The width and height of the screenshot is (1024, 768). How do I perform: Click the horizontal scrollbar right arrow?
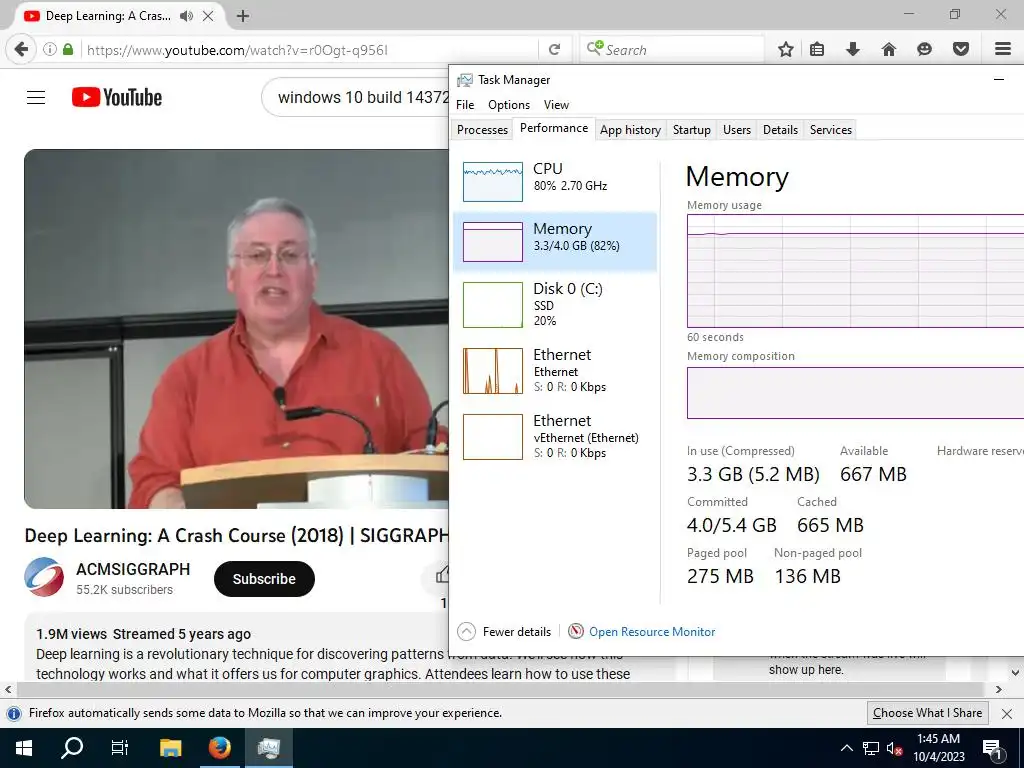(x=999, y=690)
